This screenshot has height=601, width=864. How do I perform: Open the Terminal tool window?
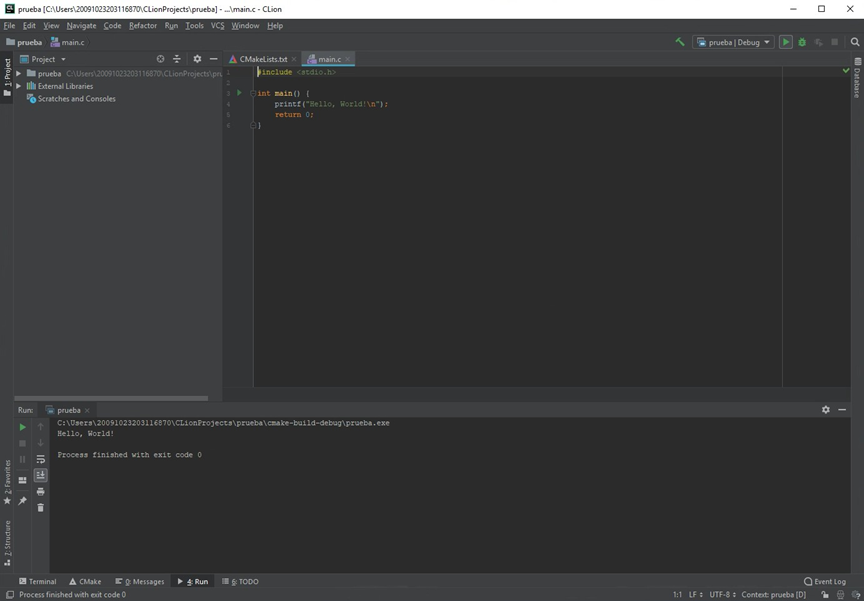pyautogui.click(x=37, y=581)
